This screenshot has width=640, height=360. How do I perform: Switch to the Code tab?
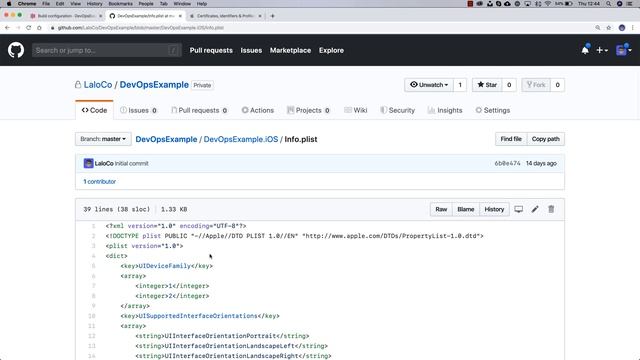94,110
